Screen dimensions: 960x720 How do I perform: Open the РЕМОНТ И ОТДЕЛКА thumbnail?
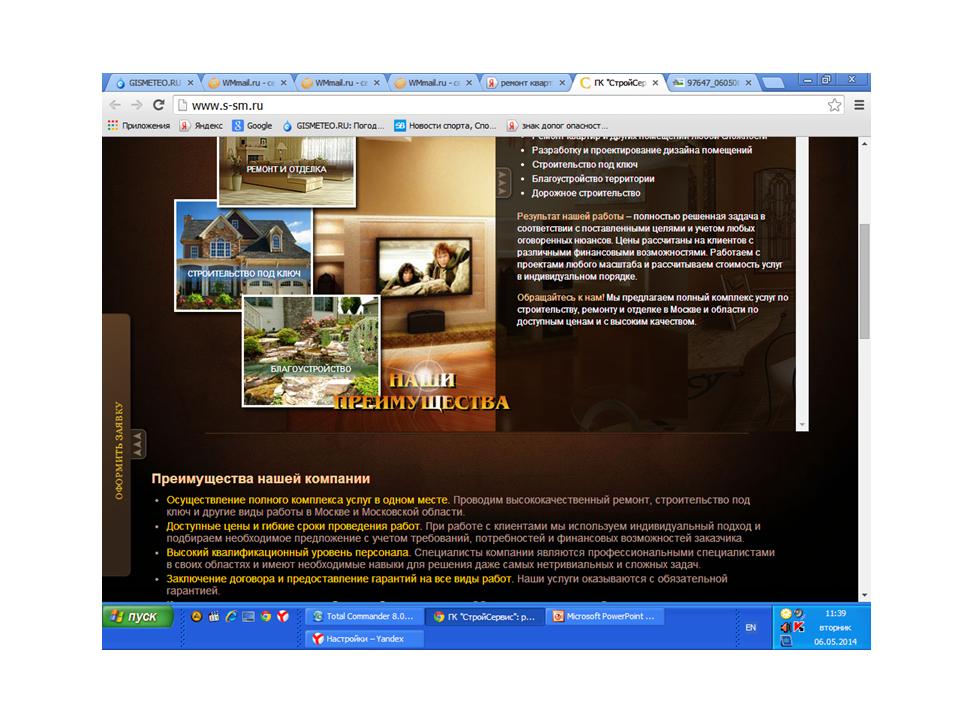[x=287, y=171]
